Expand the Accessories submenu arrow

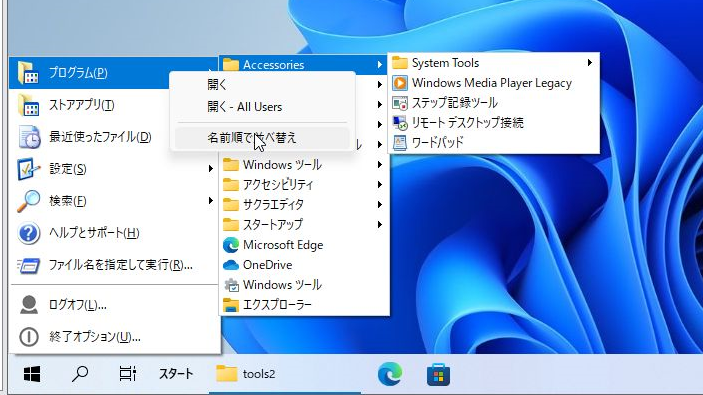(380, 65)
